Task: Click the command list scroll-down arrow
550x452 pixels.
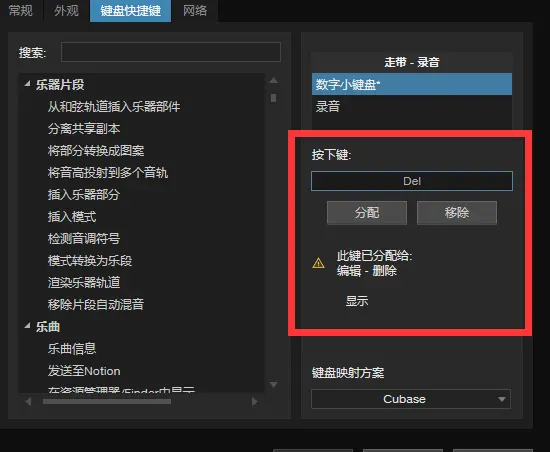Action: [x=273, y=385]
